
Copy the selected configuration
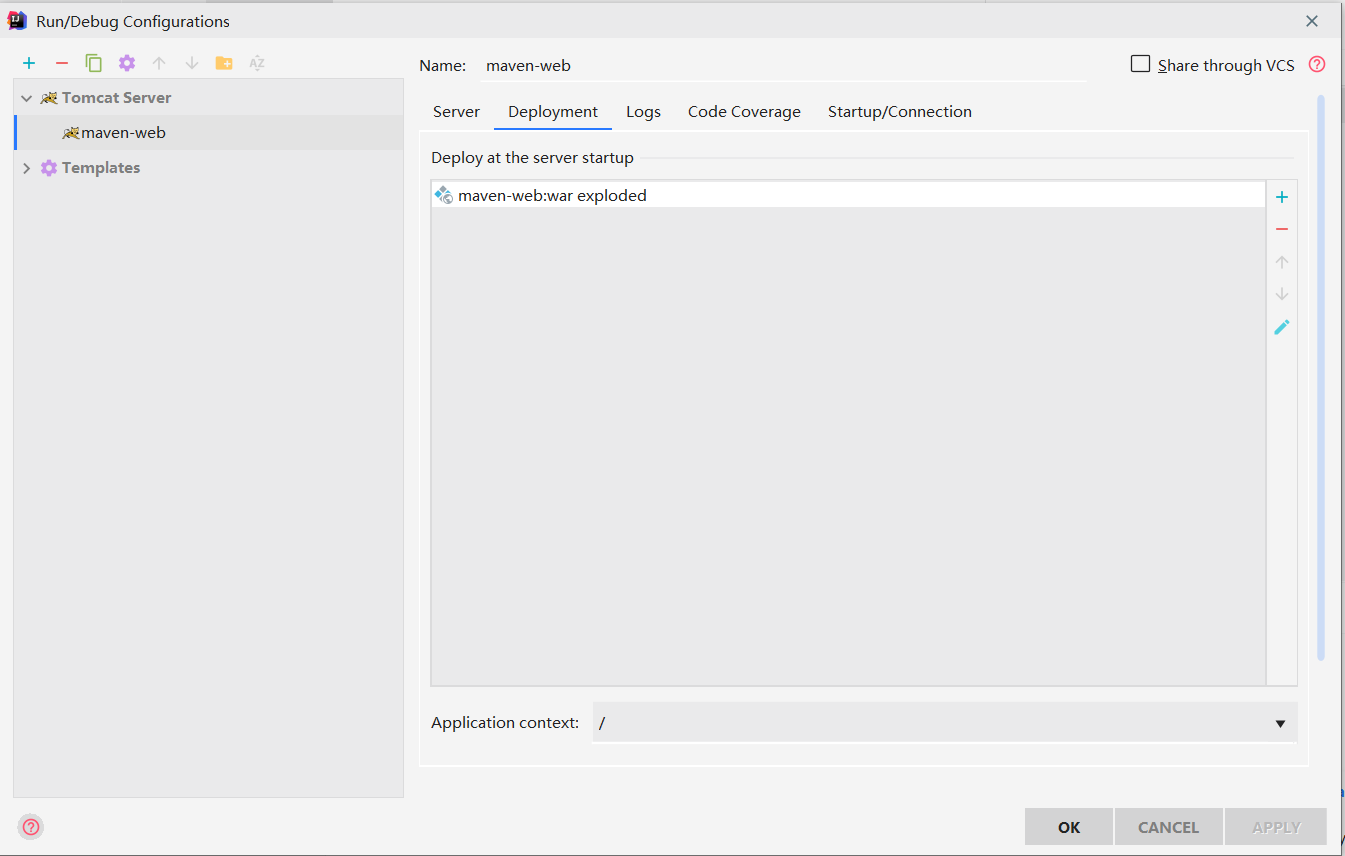pos(94,63)
